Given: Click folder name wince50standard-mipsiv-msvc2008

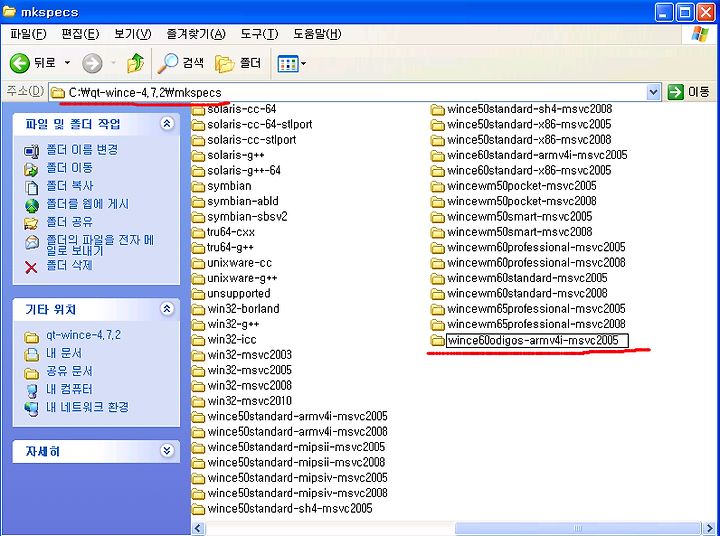Looking at the screenshot, I should [298, 493].
